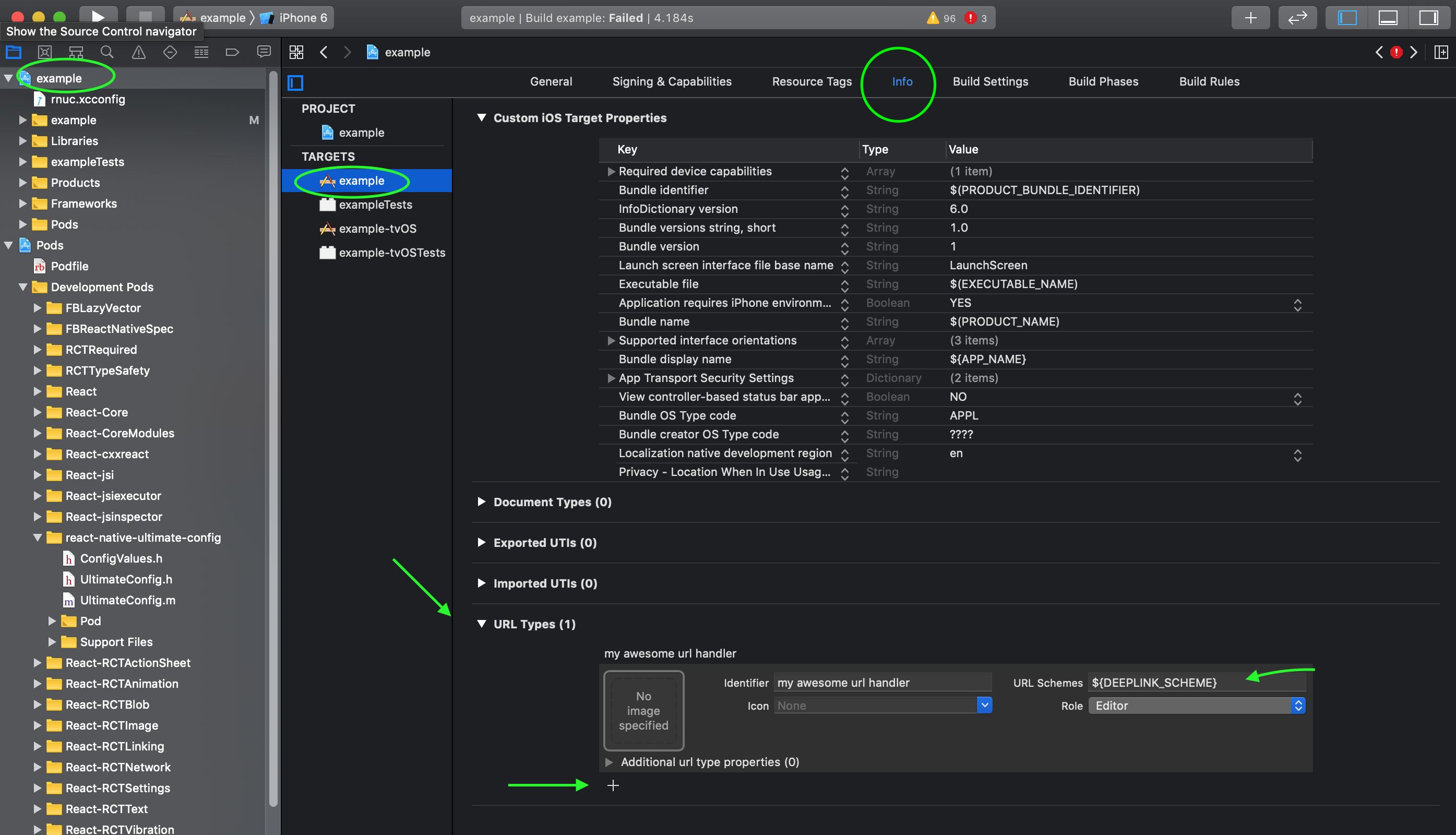Select the example-tvOS target
The width and height of the screenshot is (1456, 835).
tap(377, 229)
